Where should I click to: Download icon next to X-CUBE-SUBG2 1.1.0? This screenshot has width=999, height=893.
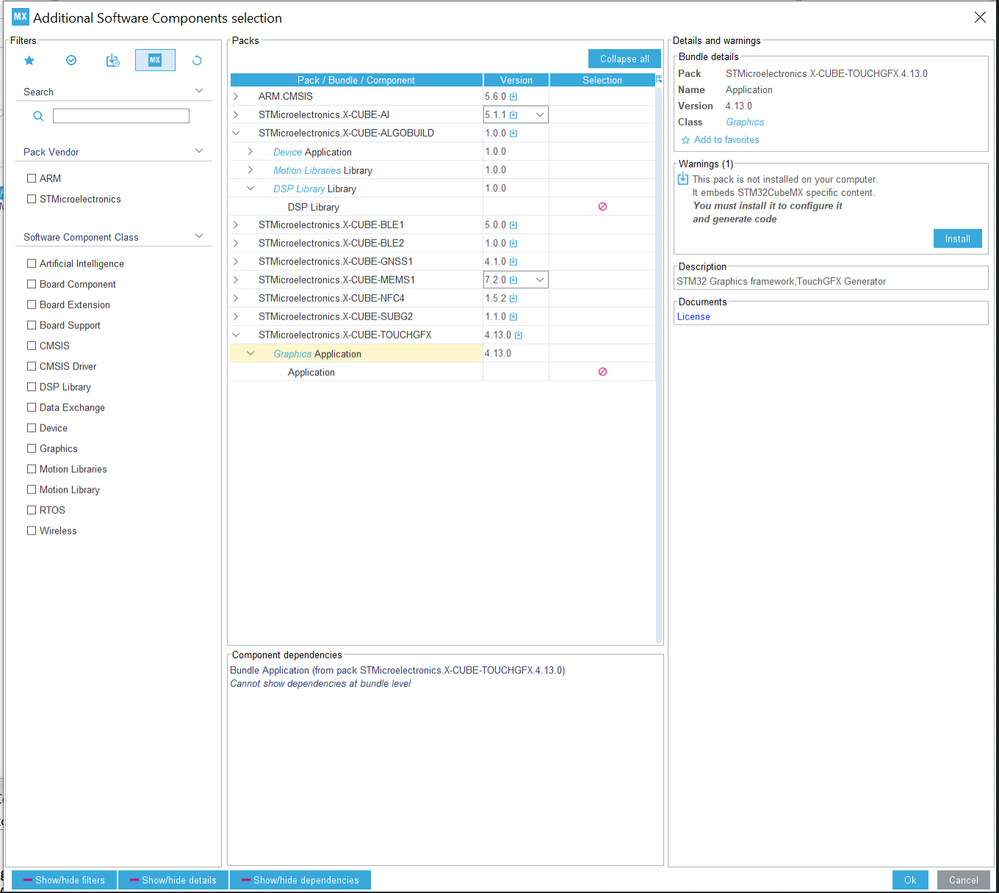pyautogui.click(x=514, y=317)
